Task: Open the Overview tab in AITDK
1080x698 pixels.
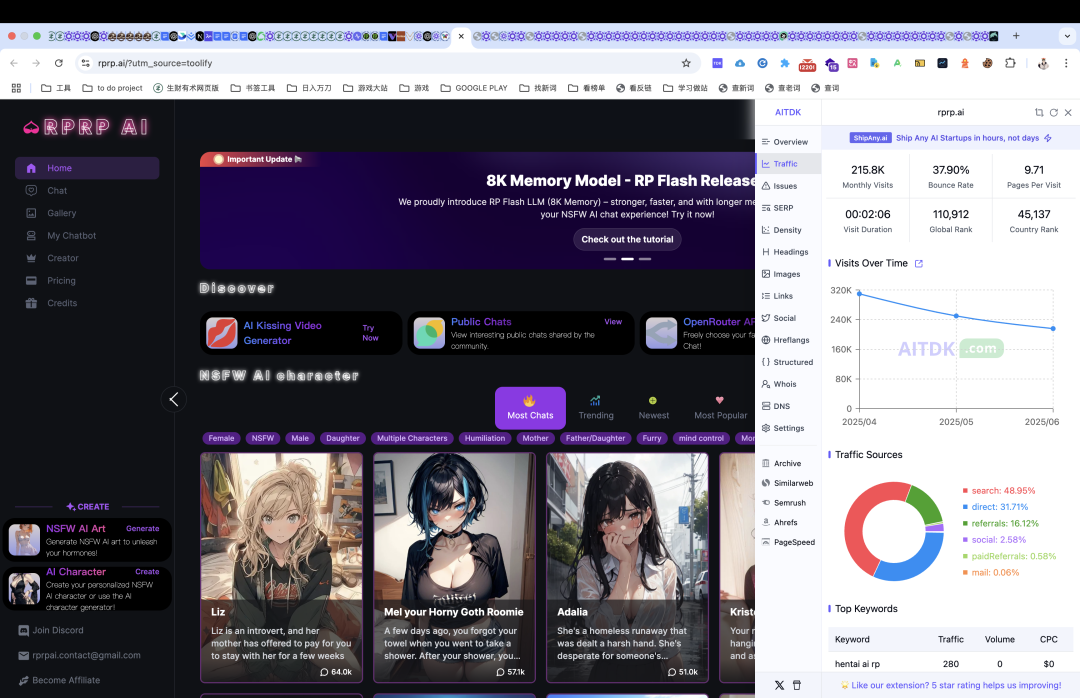Action: click(x=789, y=142)
